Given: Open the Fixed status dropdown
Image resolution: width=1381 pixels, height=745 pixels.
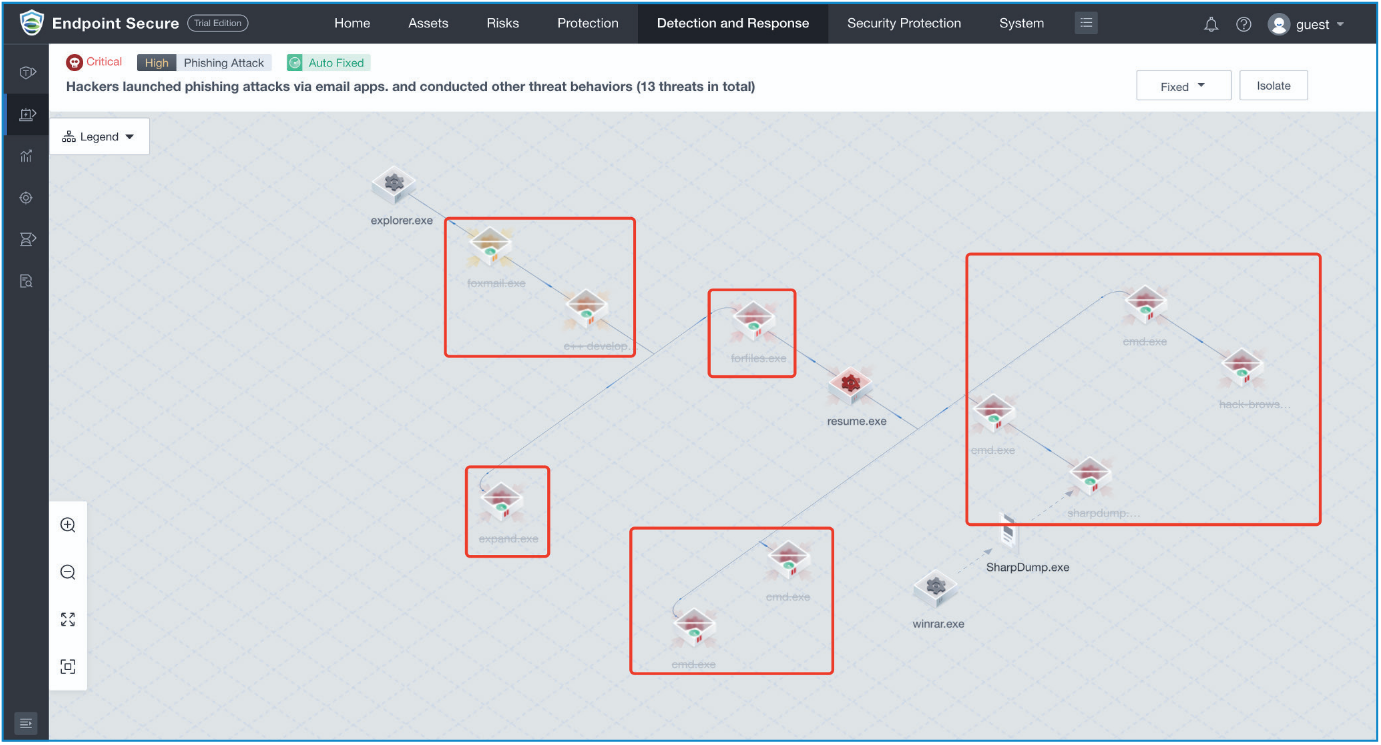Looking at the screenshot, I should tap(1183, 86).
